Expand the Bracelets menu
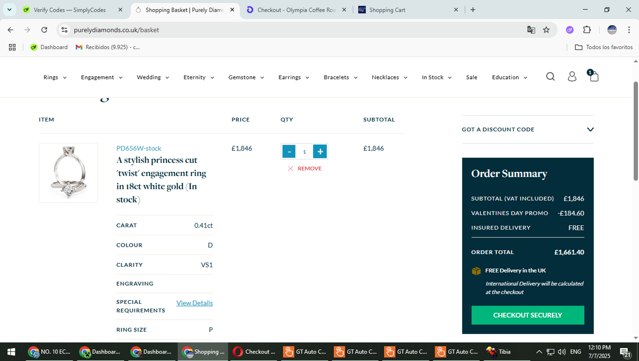Viewport: 639px width, 361px height. click(x=340, y=77)
